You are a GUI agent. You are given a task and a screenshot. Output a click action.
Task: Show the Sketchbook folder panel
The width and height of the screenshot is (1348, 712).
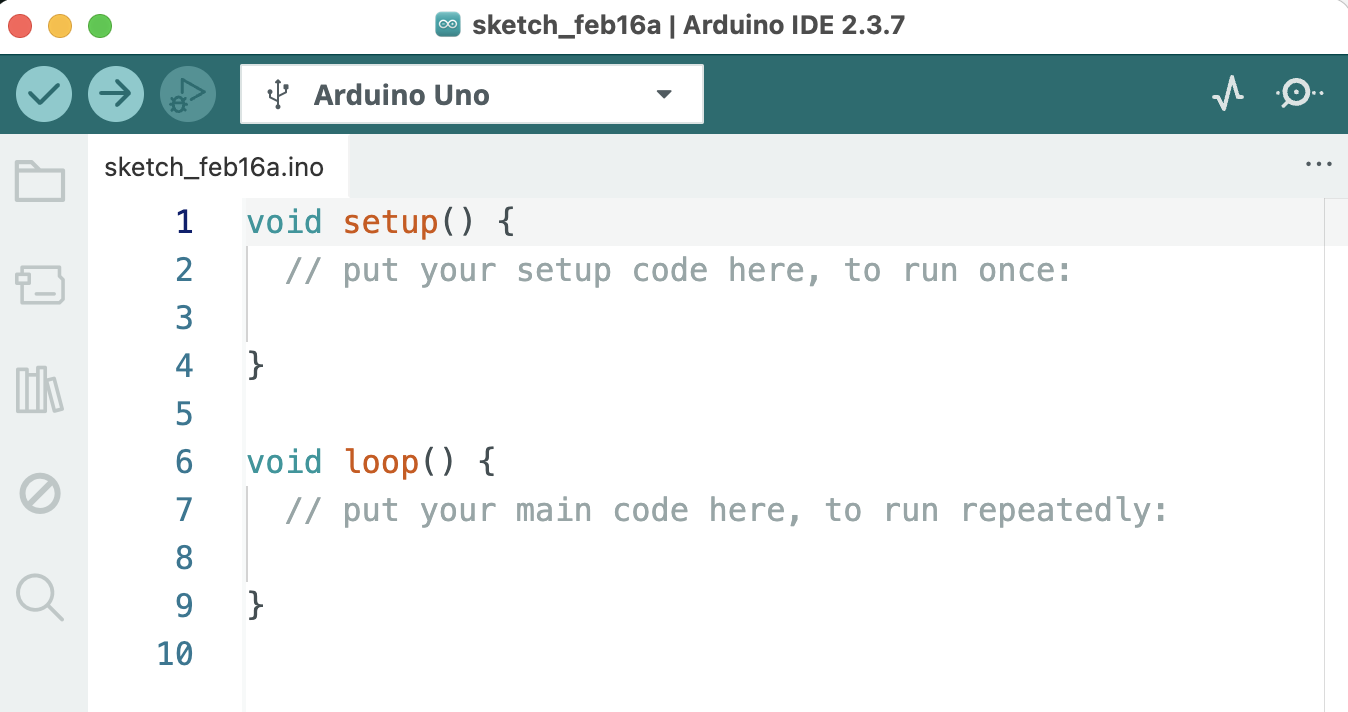(x=41, y=182)
